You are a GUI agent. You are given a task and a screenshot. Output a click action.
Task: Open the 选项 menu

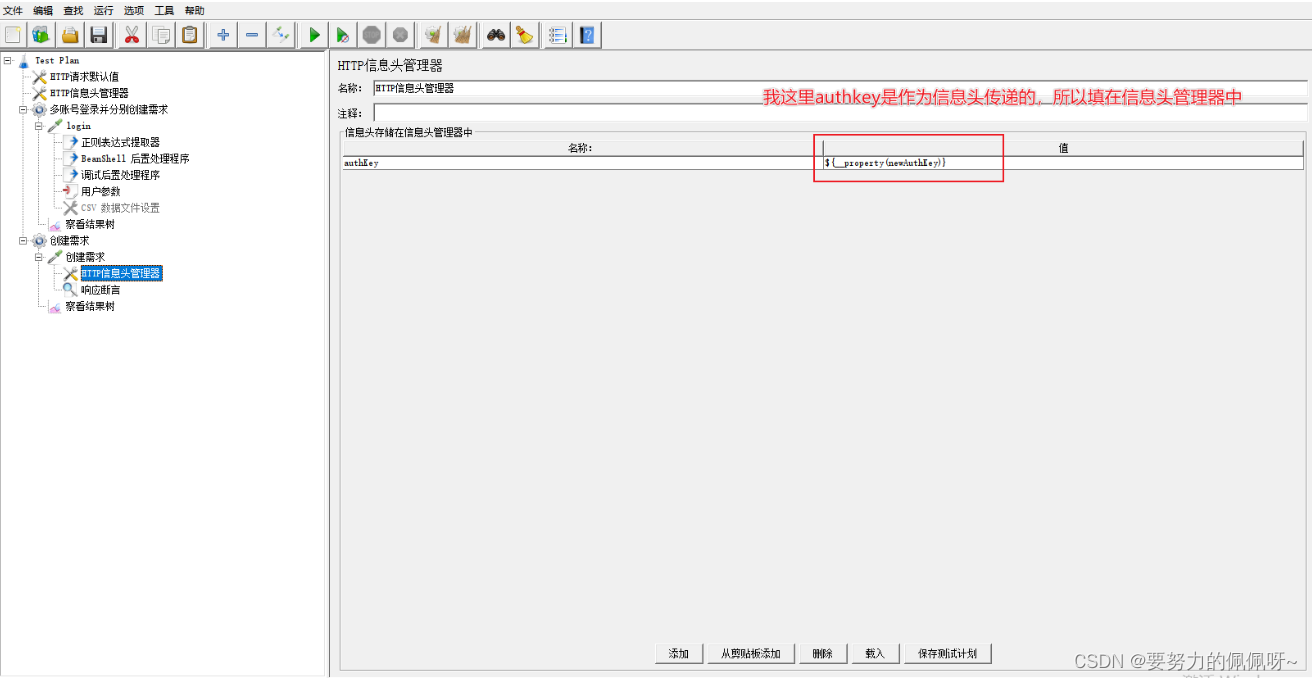tap(134, 10)
